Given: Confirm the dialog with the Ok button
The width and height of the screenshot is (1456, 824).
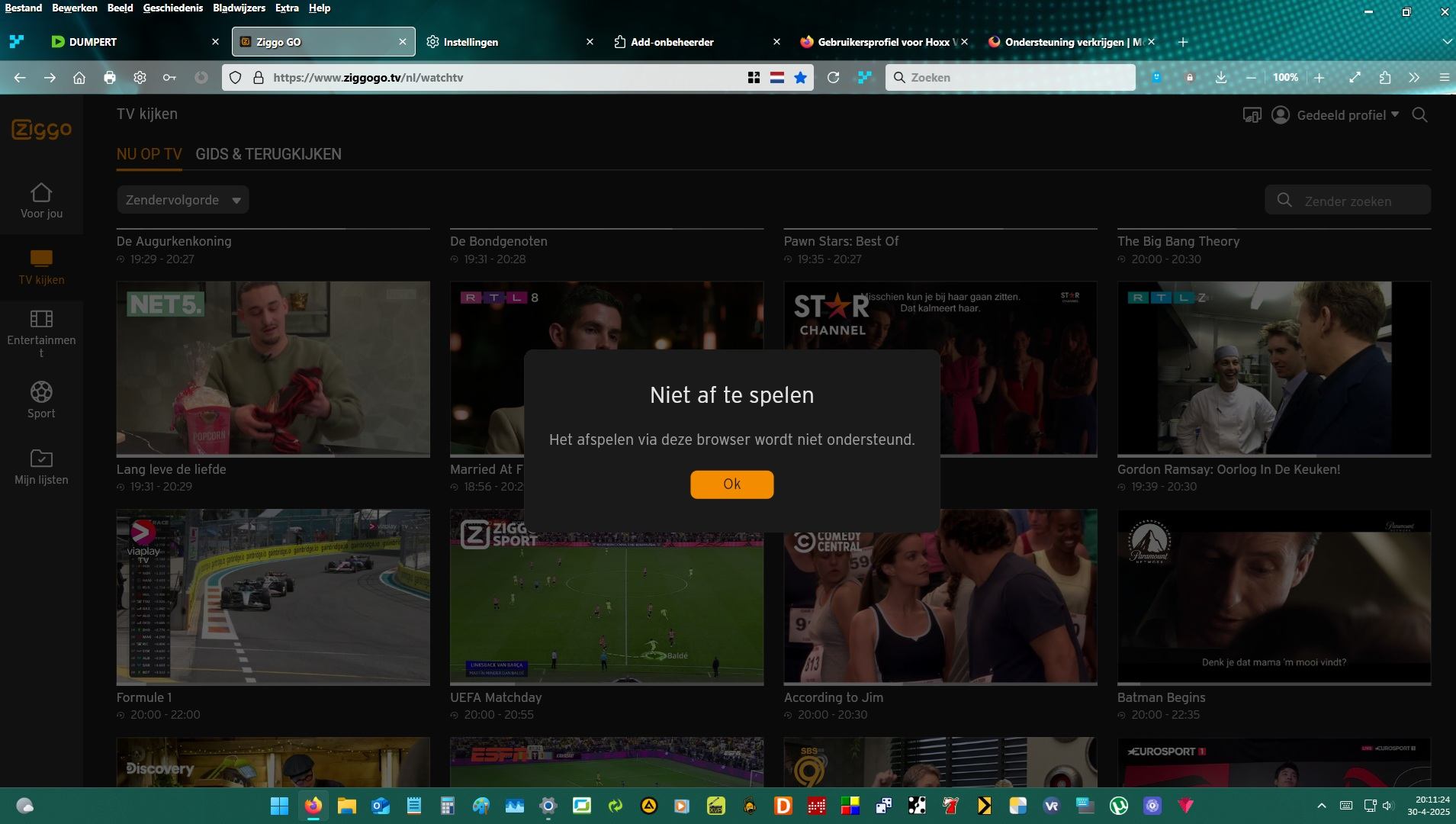Looking at the screenshot, I should tap(731, 484).
